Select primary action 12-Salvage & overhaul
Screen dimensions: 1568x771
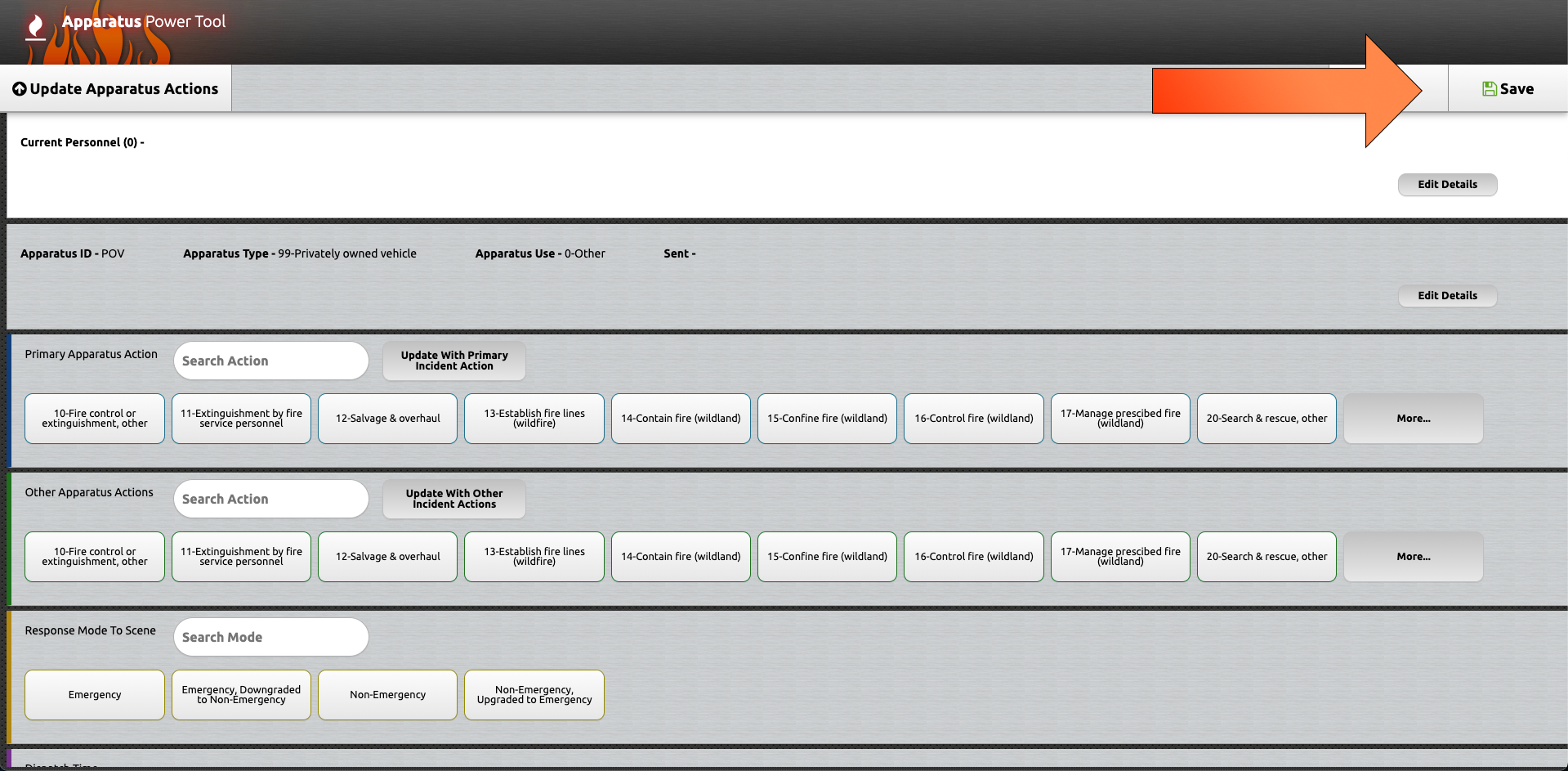coord(387,419)
